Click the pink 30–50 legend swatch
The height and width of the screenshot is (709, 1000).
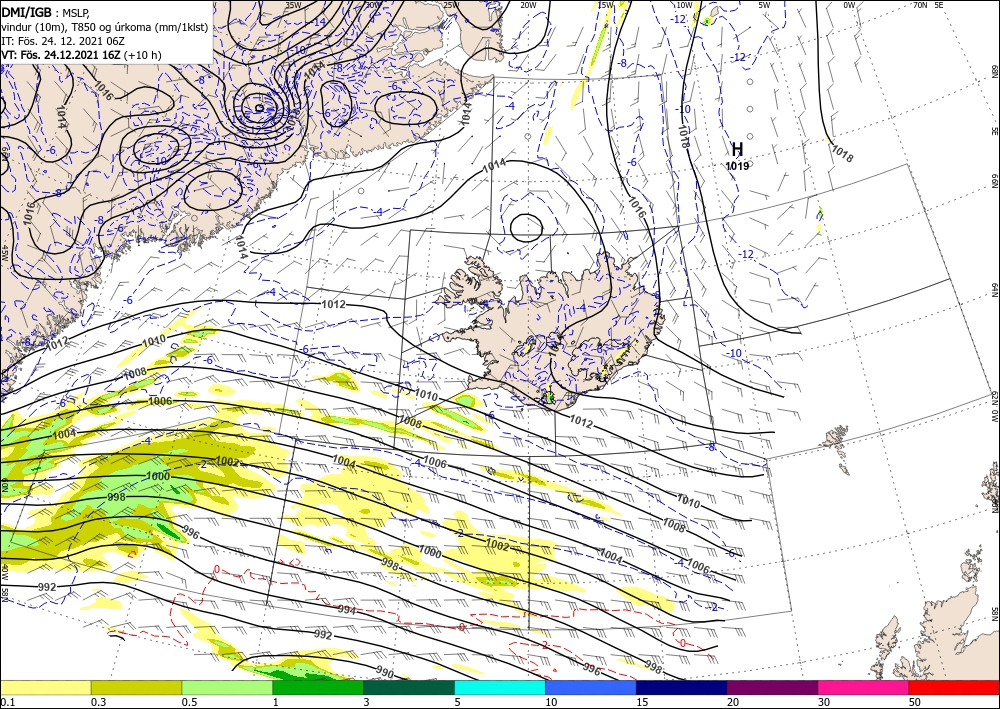coord(864,687)
